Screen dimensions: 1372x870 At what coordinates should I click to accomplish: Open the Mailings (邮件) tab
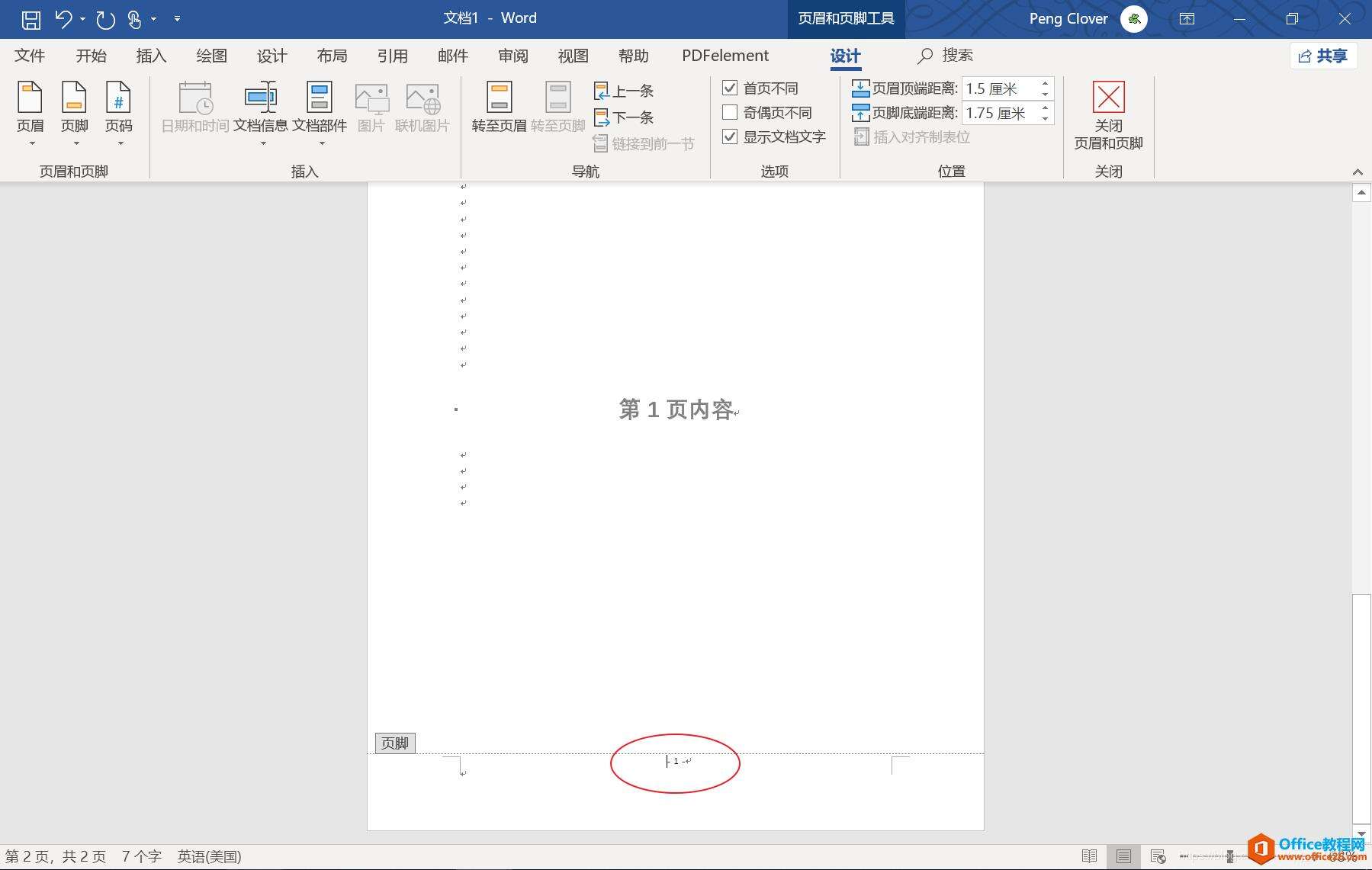point(452,56)
